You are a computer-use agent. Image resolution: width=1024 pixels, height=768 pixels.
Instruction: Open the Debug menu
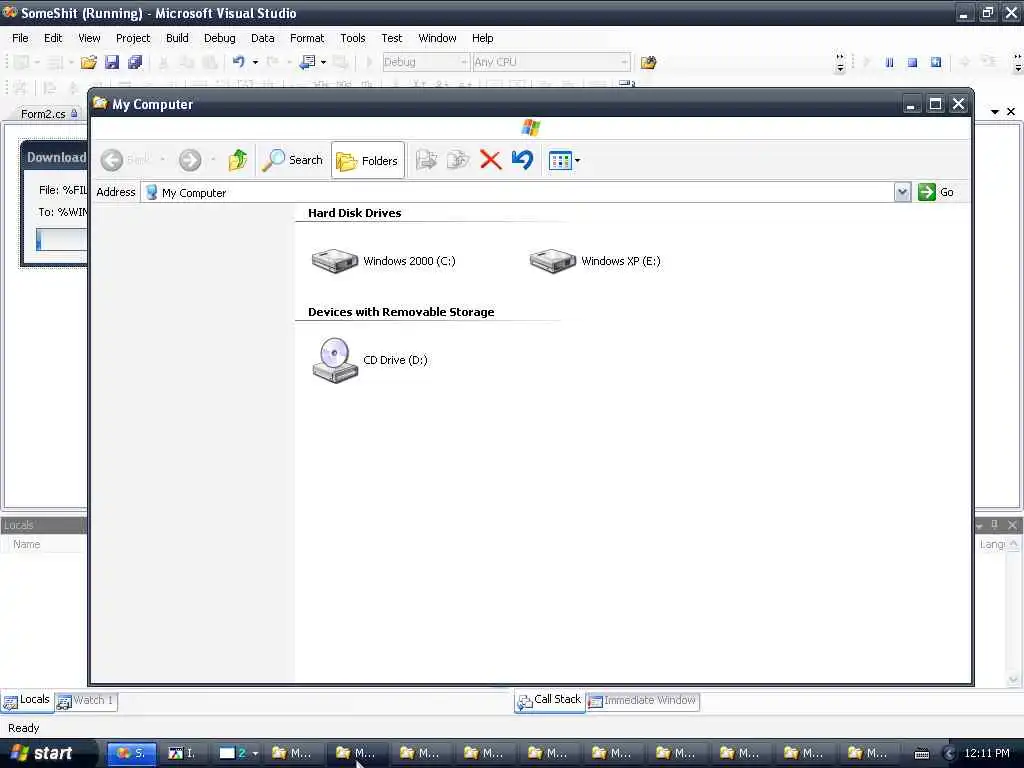(x=219, y=38)
